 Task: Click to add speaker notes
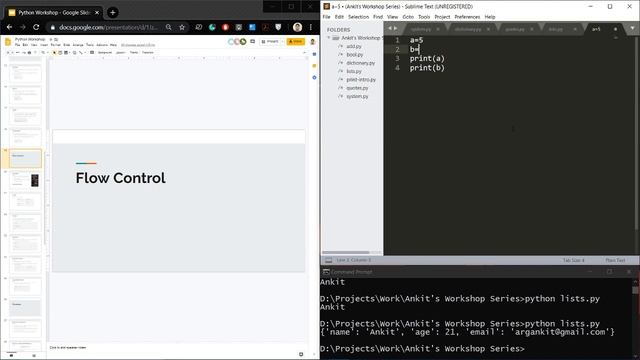pyautogui.click(x=68, y=348)
